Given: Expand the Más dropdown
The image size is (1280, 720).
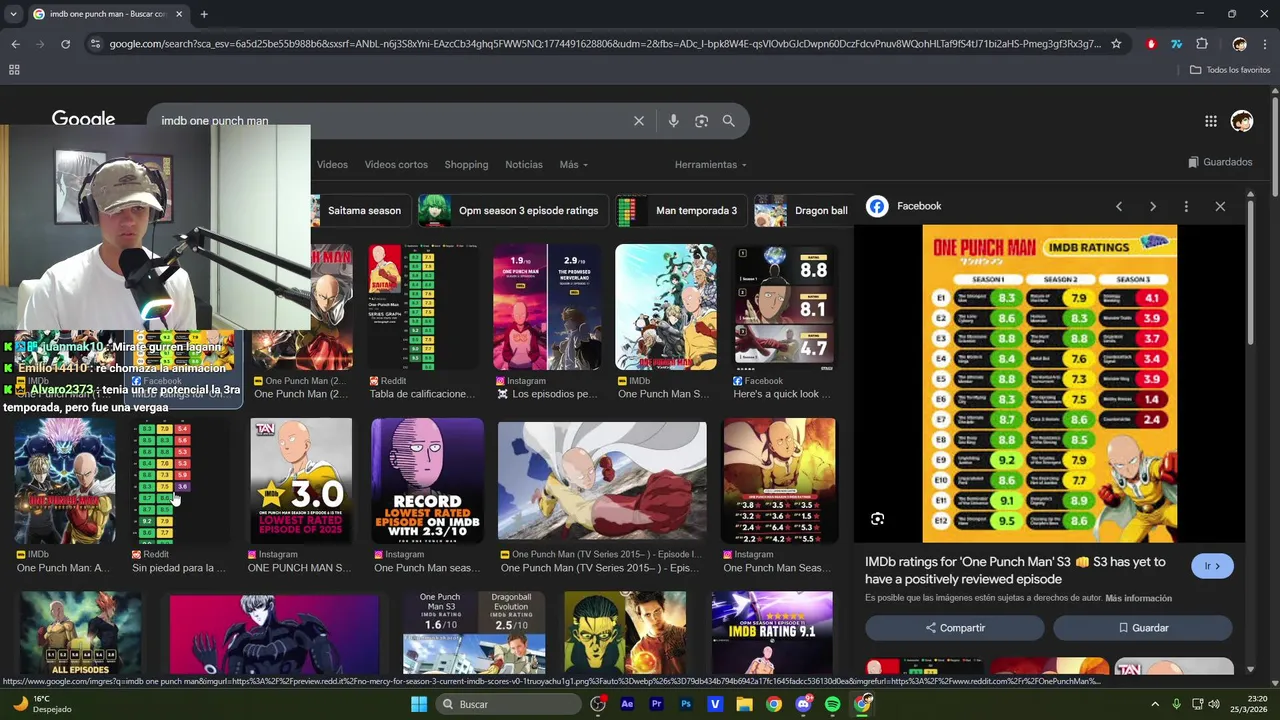Looking at the screenshot, I should click(573, 165).
